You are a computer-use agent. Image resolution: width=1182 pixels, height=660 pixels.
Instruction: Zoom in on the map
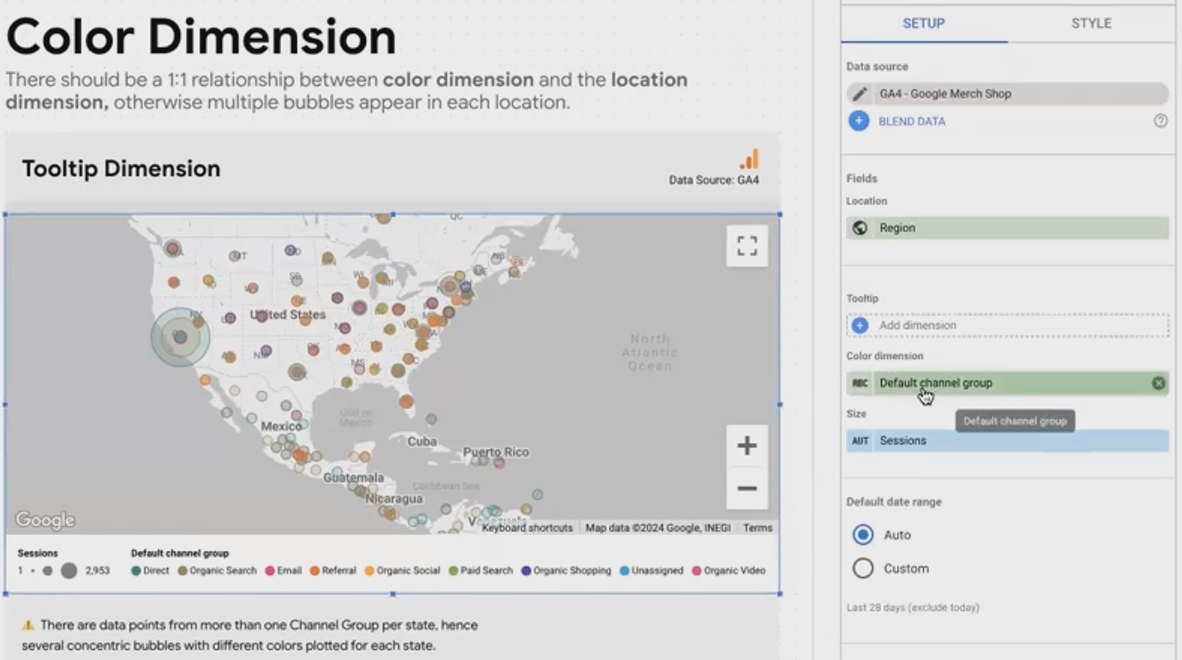click(747, 445)
